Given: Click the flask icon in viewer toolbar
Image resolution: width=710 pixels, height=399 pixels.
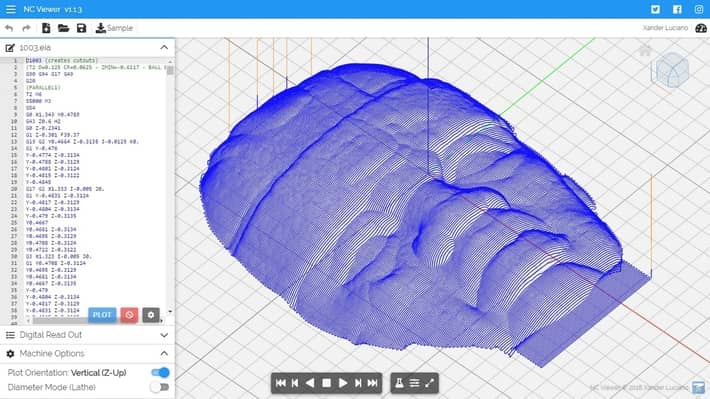Looking at the screenshot, I should point(399,383).
